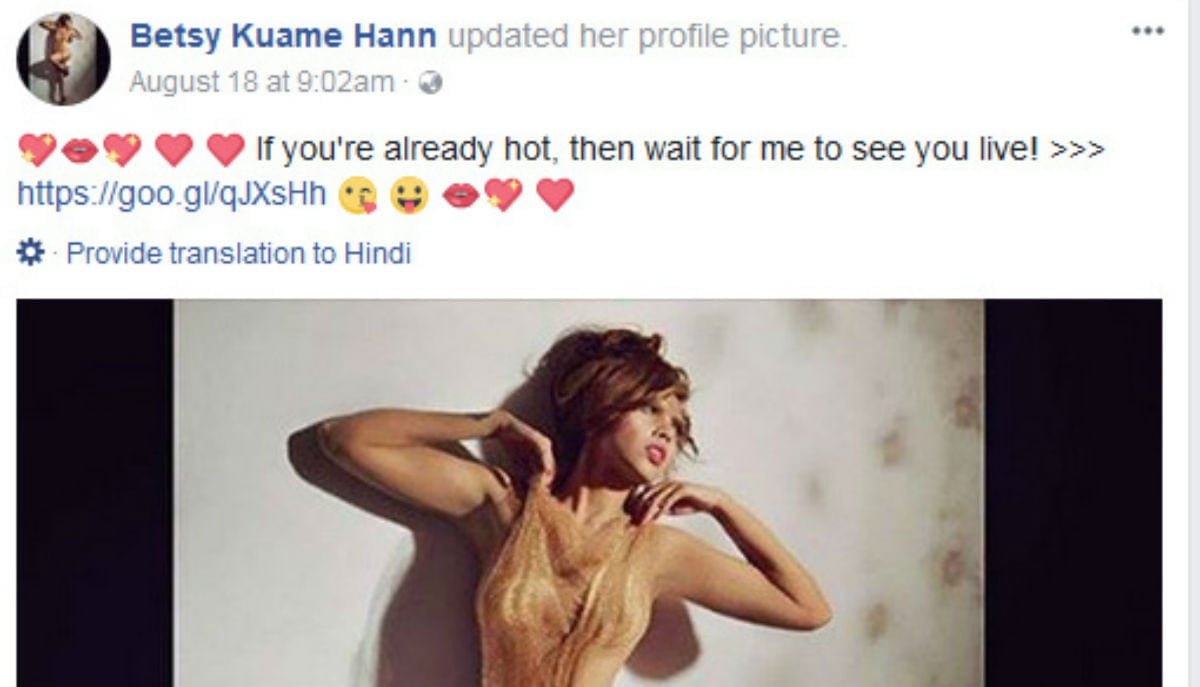The height and width of the screenshot is (687, 1200).
Task: Click the very first sparkling heart emoji
Action: (x=38, y=150)
